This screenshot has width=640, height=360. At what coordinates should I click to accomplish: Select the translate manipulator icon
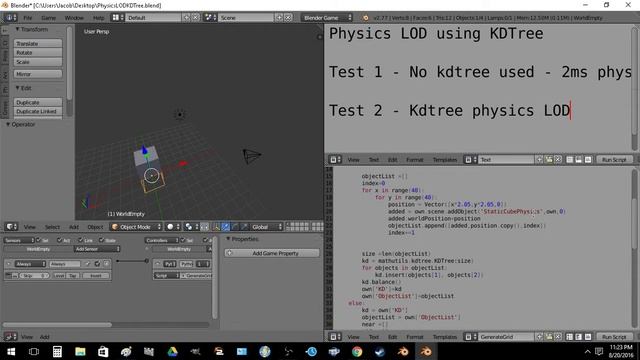coord(226,227)
